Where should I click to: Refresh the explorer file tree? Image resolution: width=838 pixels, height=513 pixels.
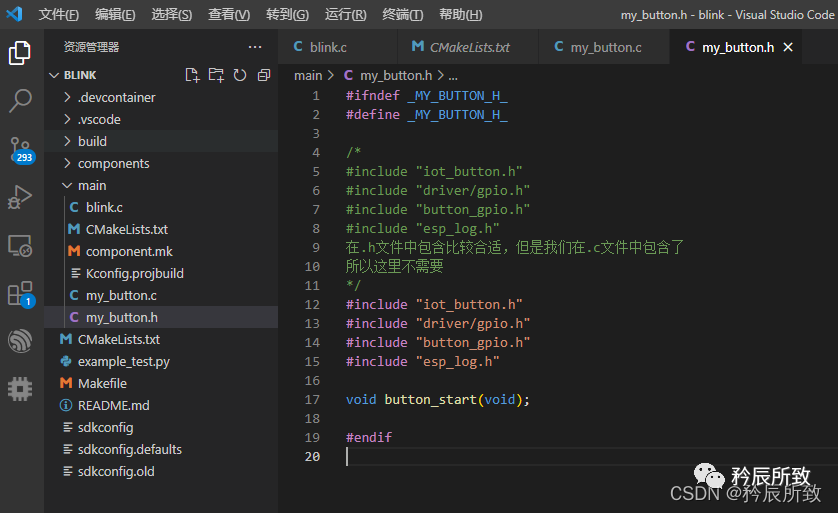240,75
